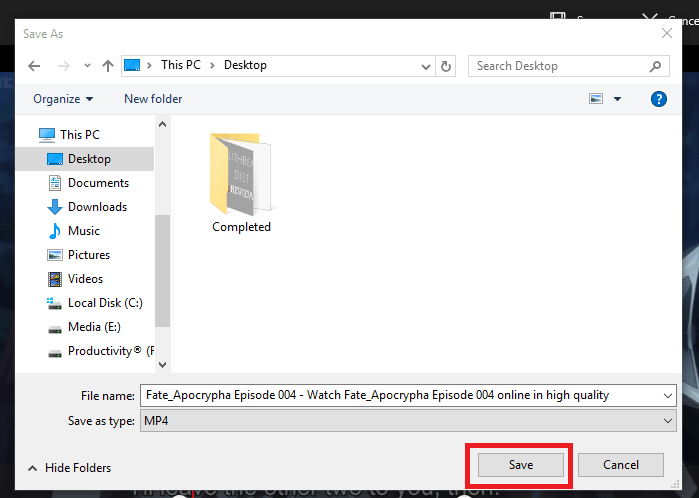Click navigation pane scroll down arrow
Viewport: 699px width, 498px height.
[x=163, y=365]
